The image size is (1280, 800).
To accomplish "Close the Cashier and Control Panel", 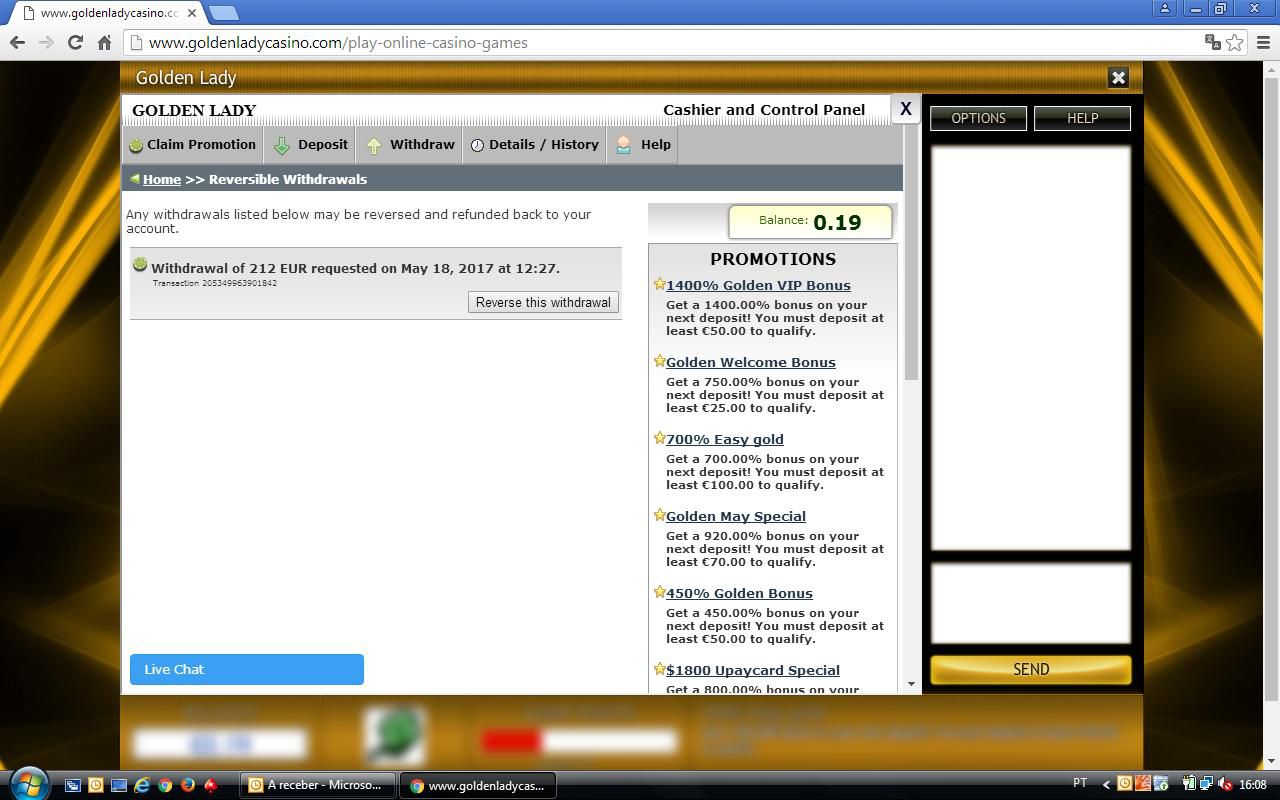I will 905,108.
